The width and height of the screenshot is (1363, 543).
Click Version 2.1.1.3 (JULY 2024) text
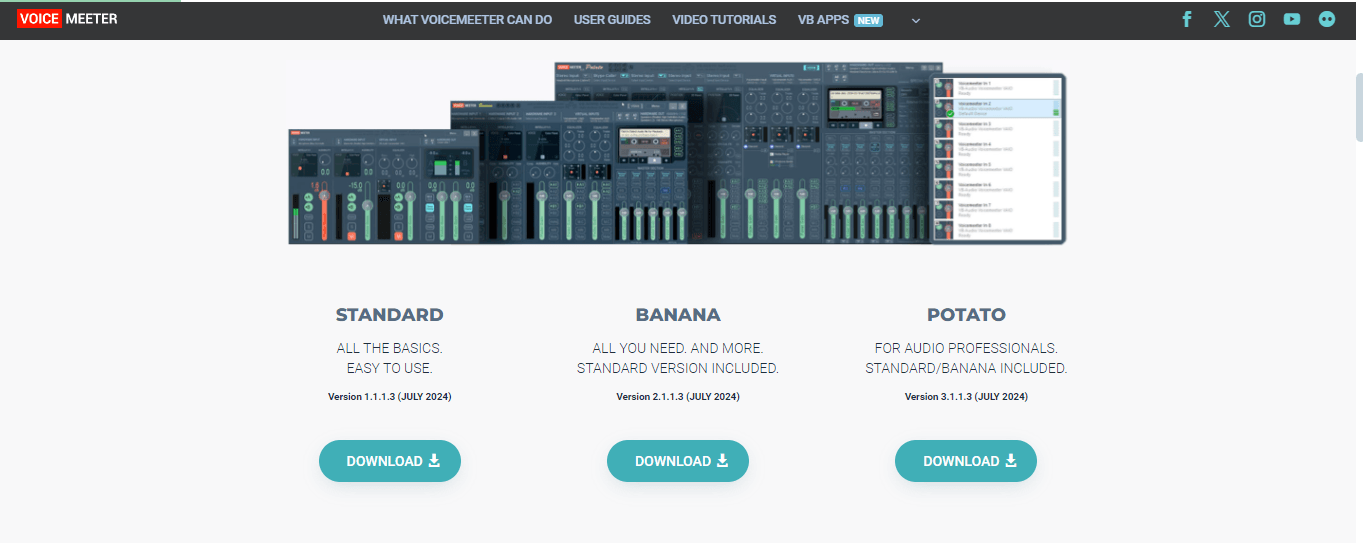pos(678,397)
